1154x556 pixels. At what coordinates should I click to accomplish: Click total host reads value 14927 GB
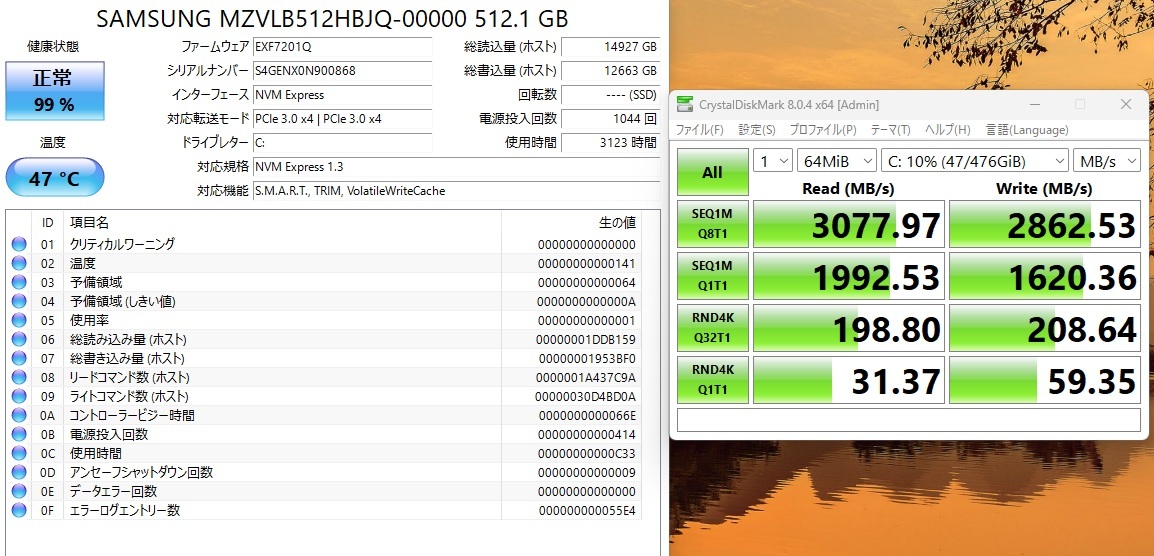point(610,46)
